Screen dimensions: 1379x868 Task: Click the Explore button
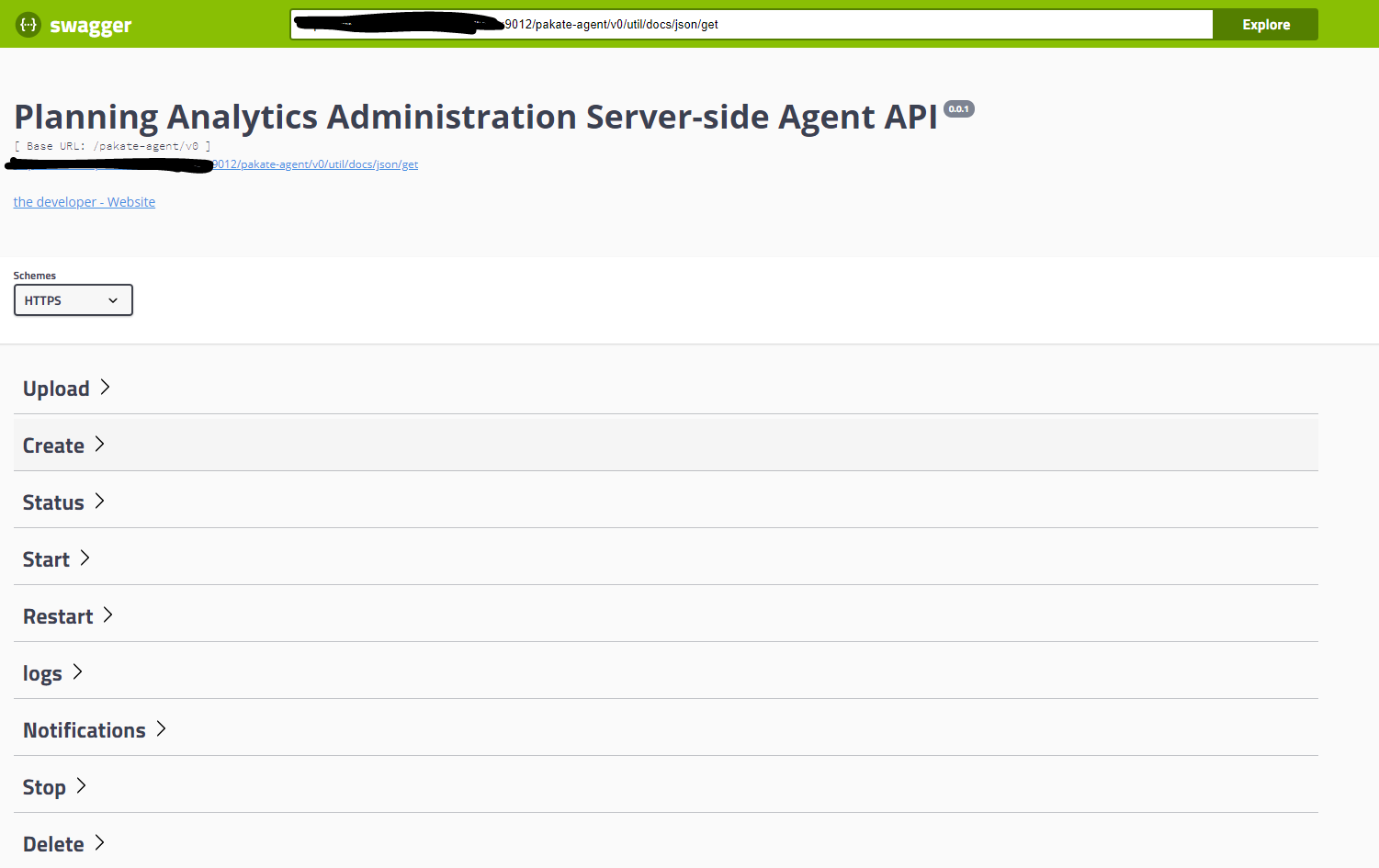coord(1265,25)
